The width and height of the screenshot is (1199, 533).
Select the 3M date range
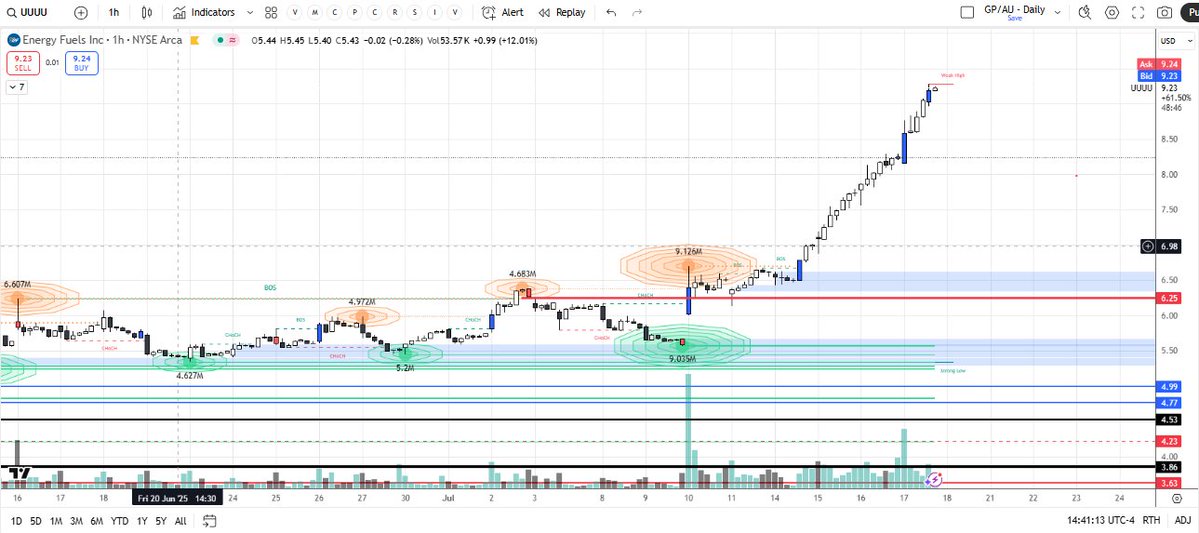click(76, 521)
